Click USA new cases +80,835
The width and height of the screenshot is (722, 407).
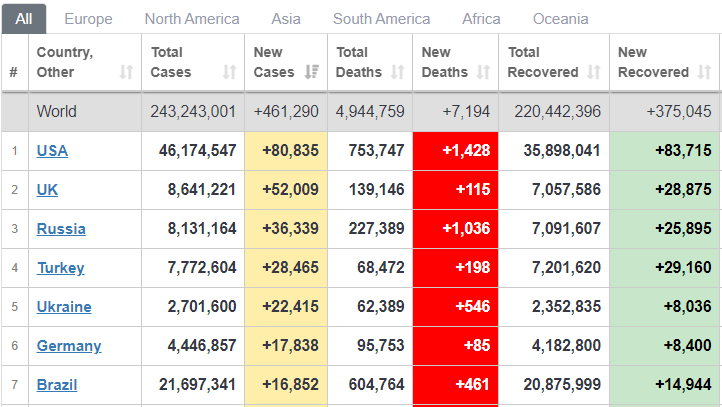pos(290,151)
